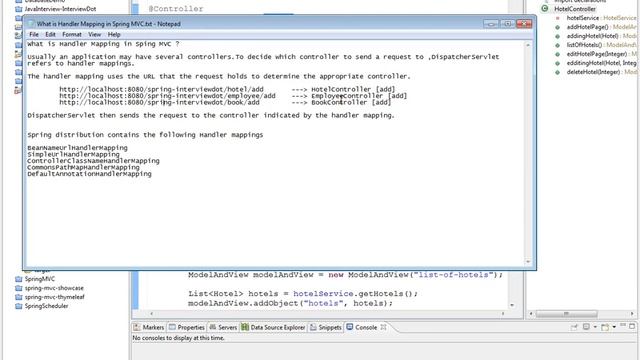Image resolution: width=640 pixels, height=360 pixels.
Task: Click the Data Source Explorer icon
Action: (x=245, y=327)
